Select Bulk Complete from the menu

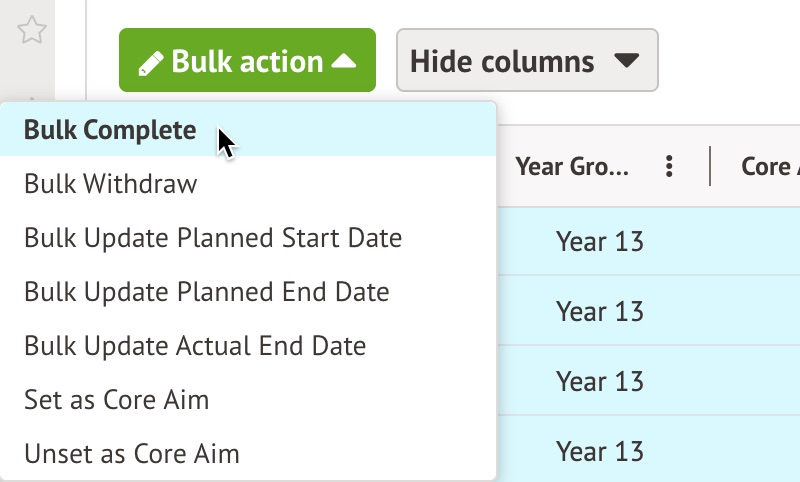[x=110, y=130]
